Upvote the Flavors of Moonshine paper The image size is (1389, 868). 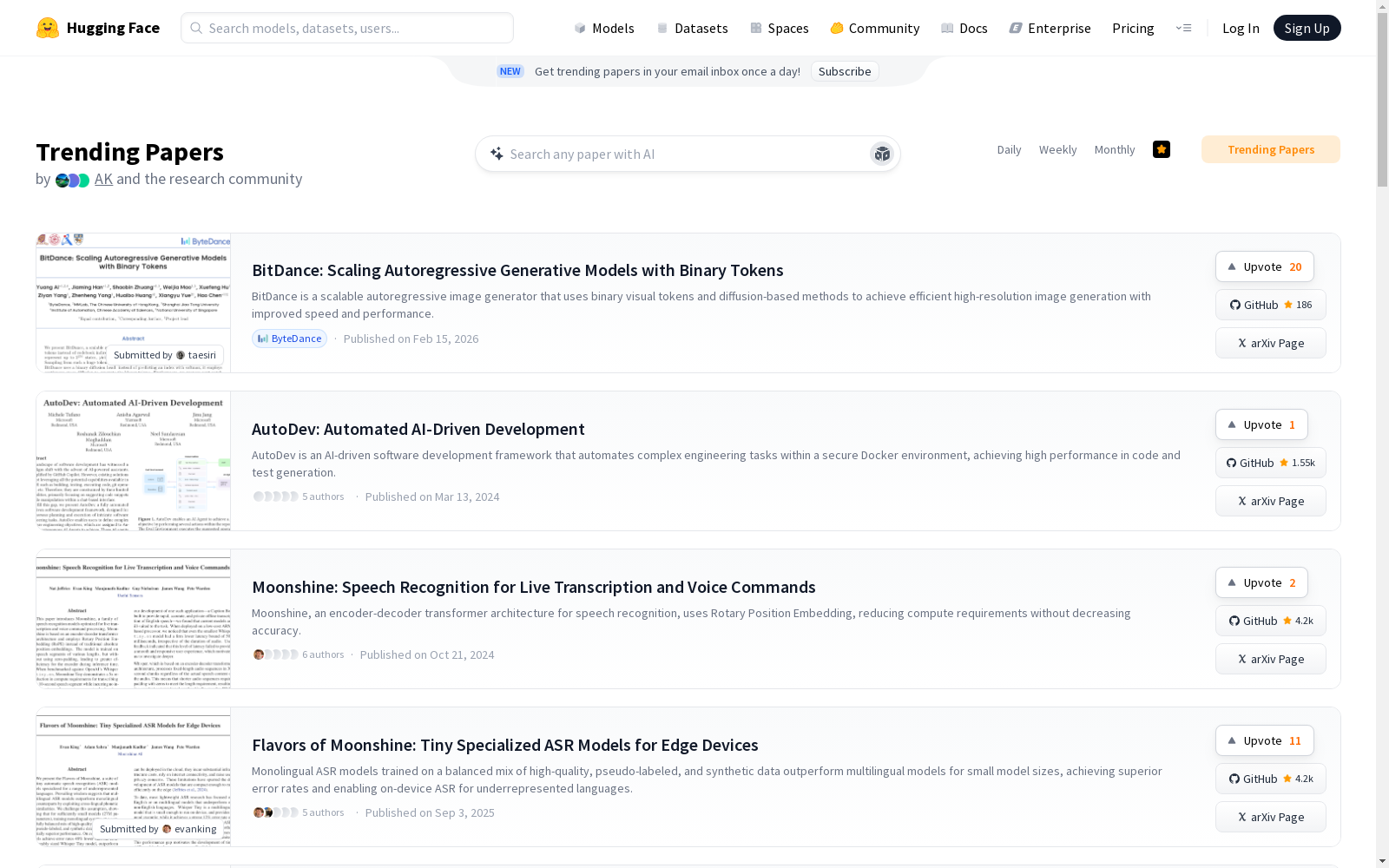pyautogui.click(x=1265, y=740)
